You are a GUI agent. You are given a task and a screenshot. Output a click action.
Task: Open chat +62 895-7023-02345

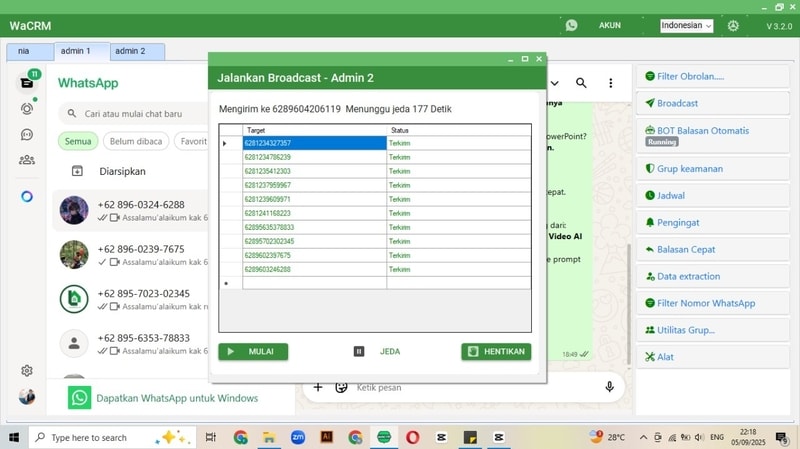click(x=130, y=299)
